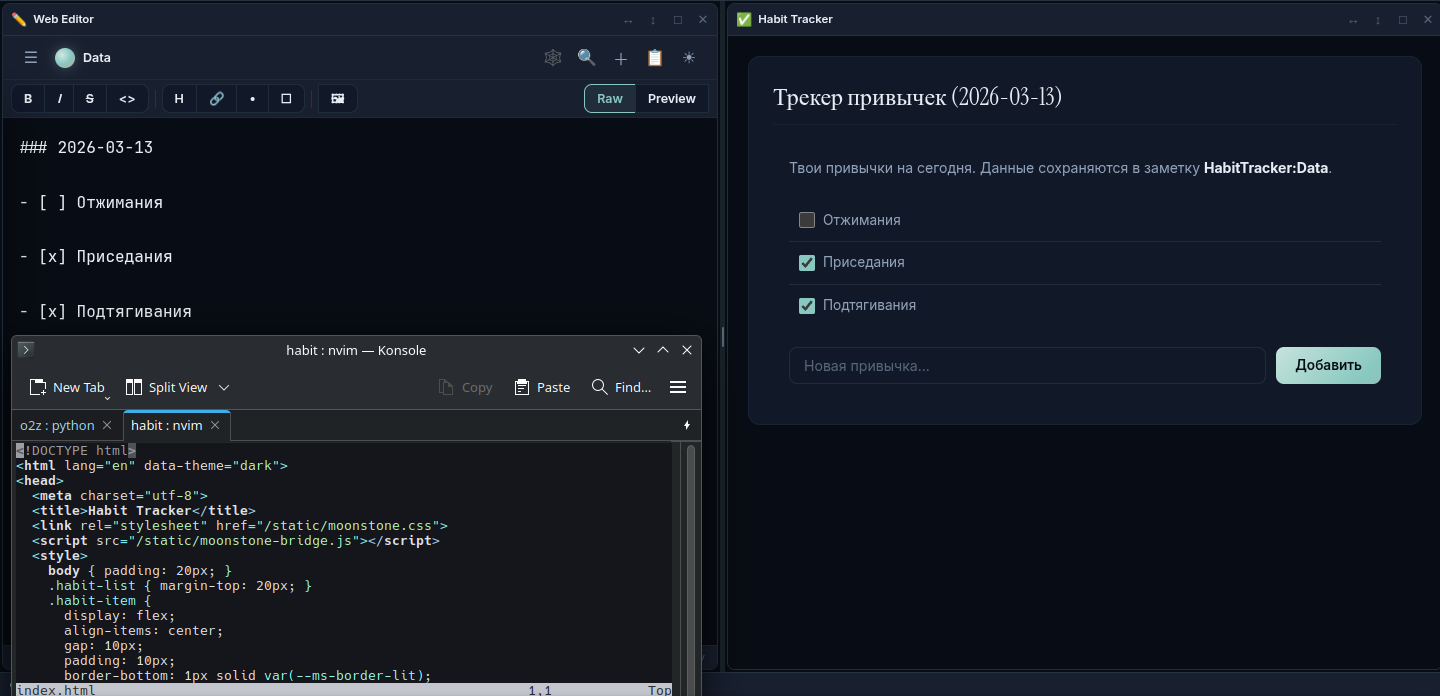The width and height of the screenshot is (1440, 696).
Task: Check the Отжимания habit checkbox
Action: [807, 220]
